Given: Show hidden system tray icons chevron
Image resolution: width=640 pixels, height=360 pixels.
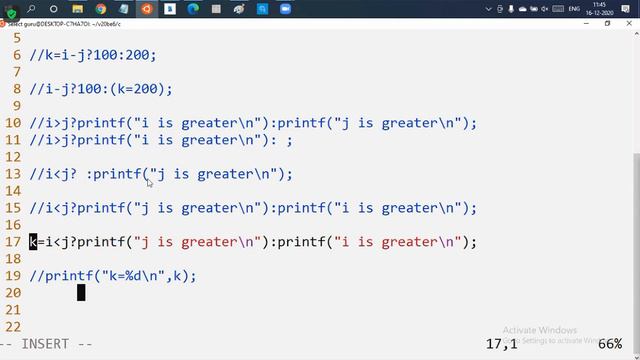Looking at the screenshot, I should 488,9.
